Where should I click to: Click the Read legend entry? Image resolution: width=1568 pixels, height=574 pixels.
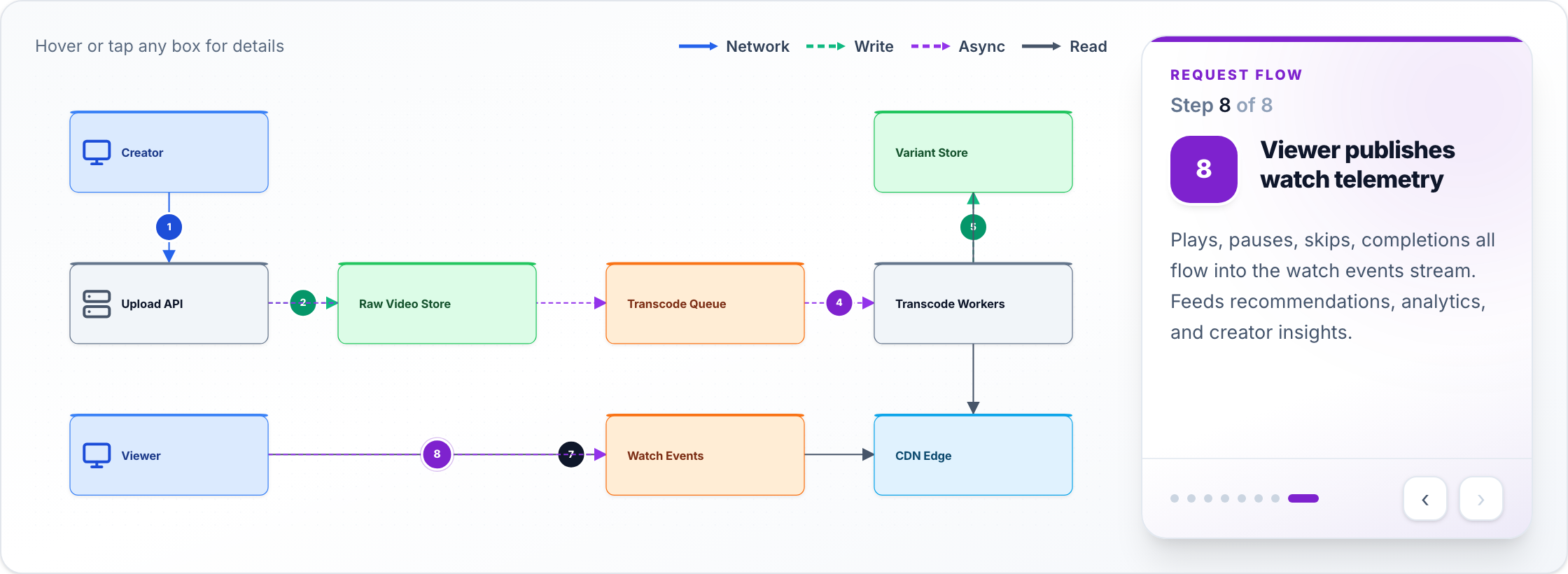tap(1064, 46)
